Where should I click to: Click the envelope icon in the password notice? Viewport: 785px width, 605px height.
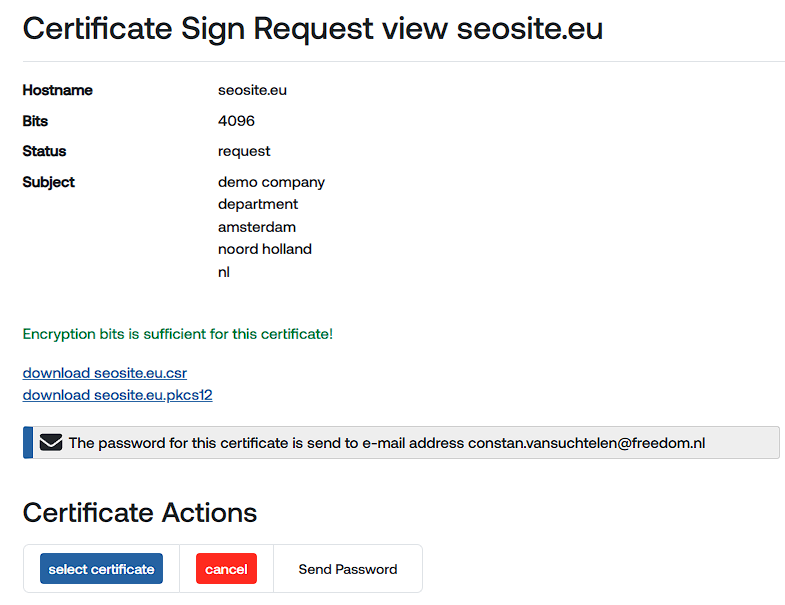click(51, 442)
